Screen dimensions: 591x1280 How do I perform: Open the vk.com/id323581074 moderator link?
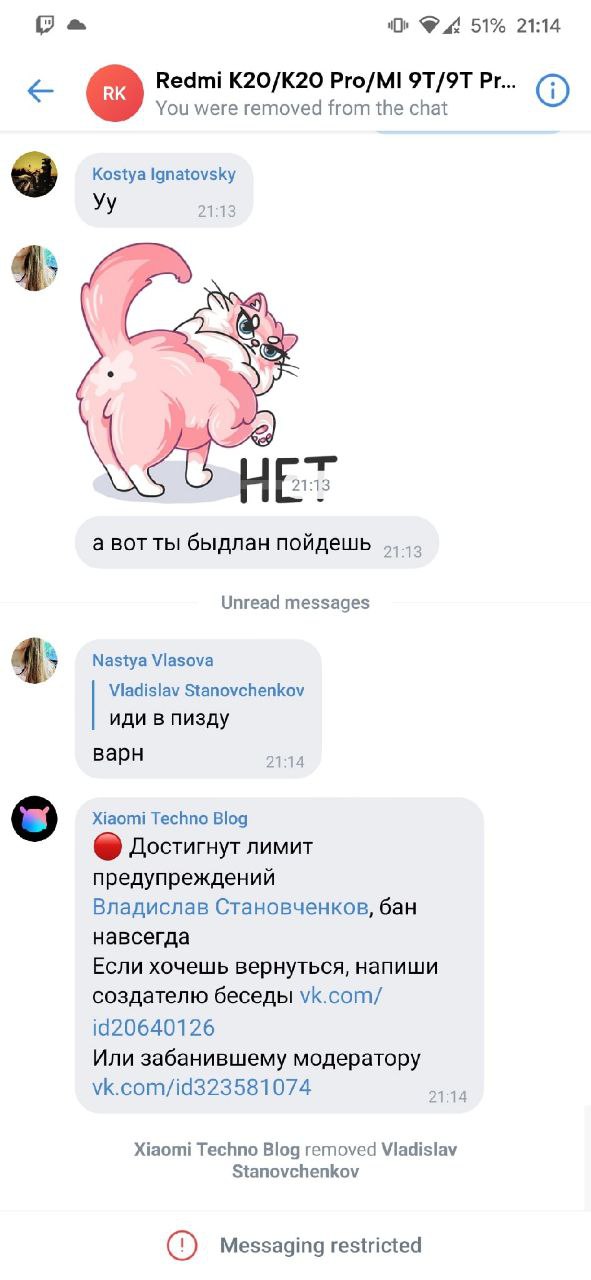(x=202, y=1087)
